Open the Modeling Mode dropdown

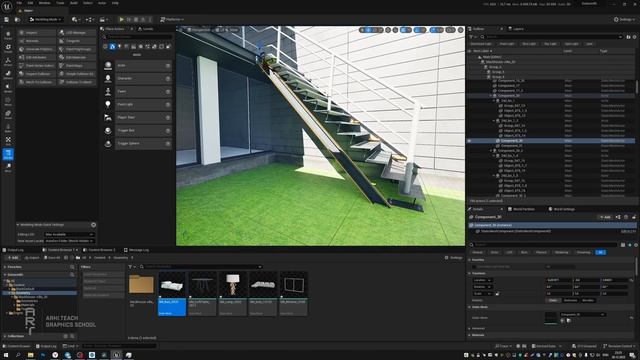45,19
